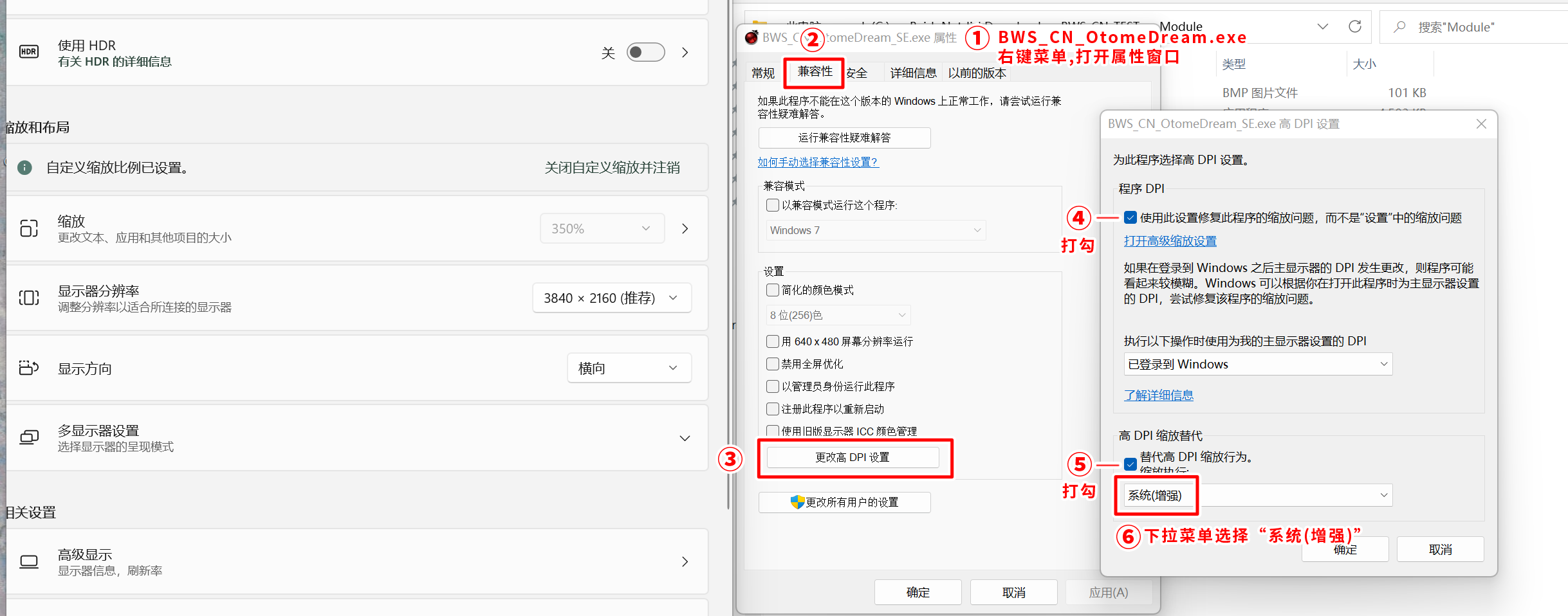Viewport: 1568px width, 616px height.
Task: Open 了解详细信息 link
Action: [1159, 395]
